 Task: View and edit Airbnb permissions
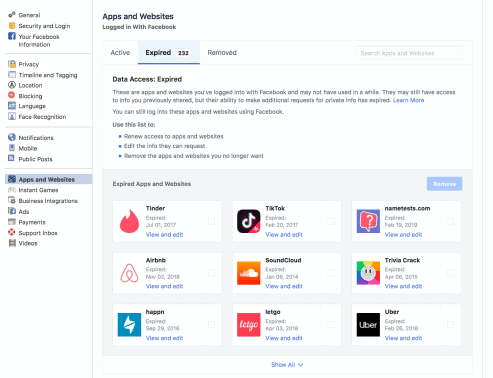(x=164, y=286)
